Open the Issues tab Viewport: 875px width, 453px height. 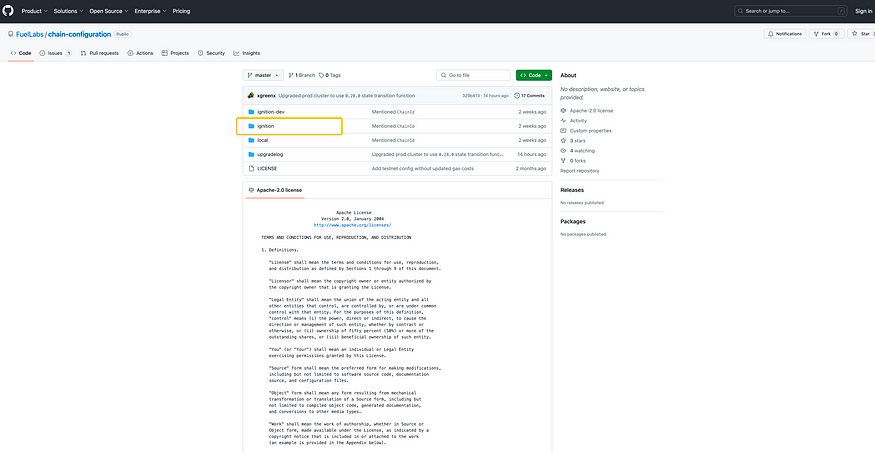click(55, 53)
